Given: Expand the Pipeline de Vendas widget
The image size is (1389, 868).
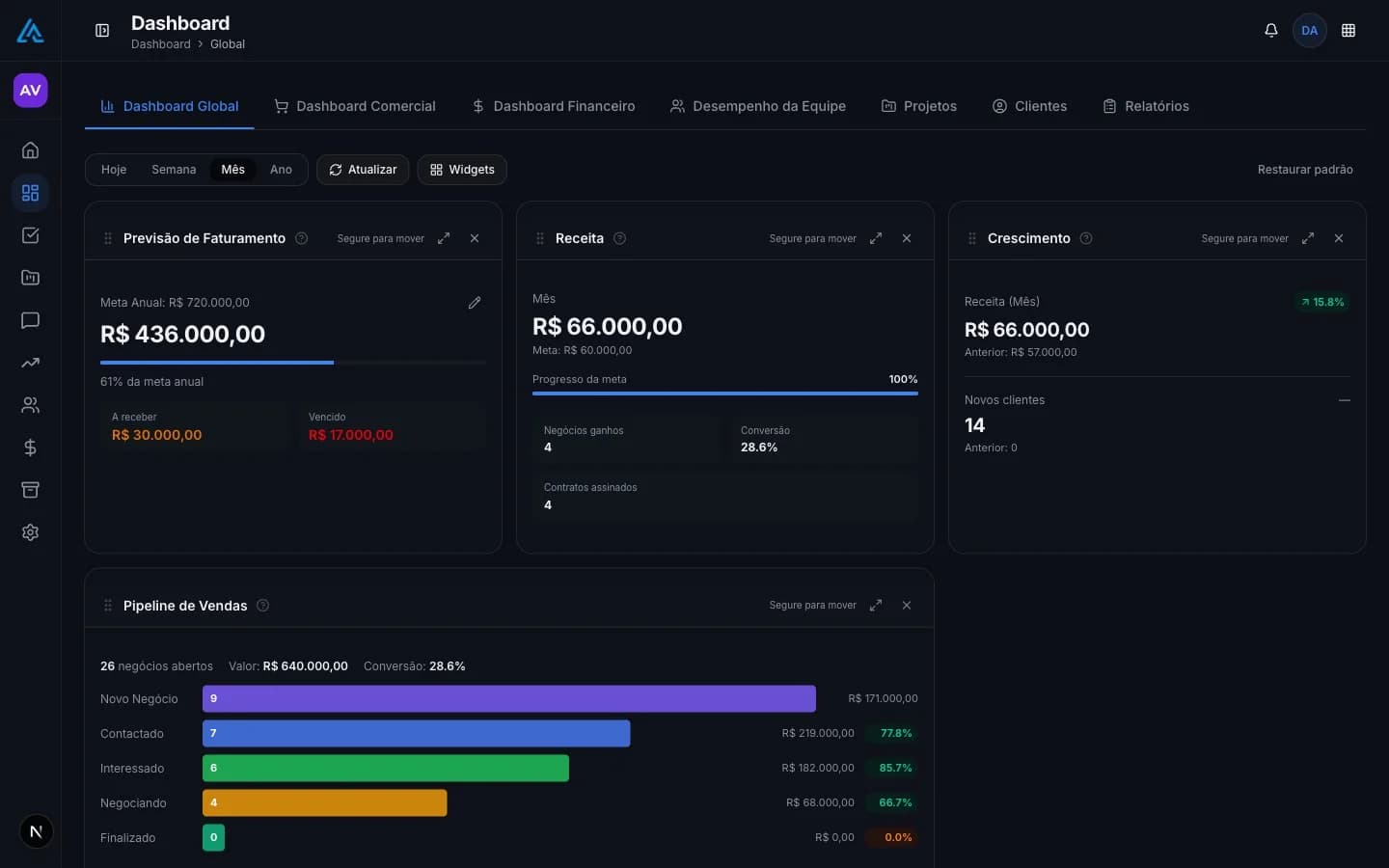Looking at the screenshot, I should point(876,606).
